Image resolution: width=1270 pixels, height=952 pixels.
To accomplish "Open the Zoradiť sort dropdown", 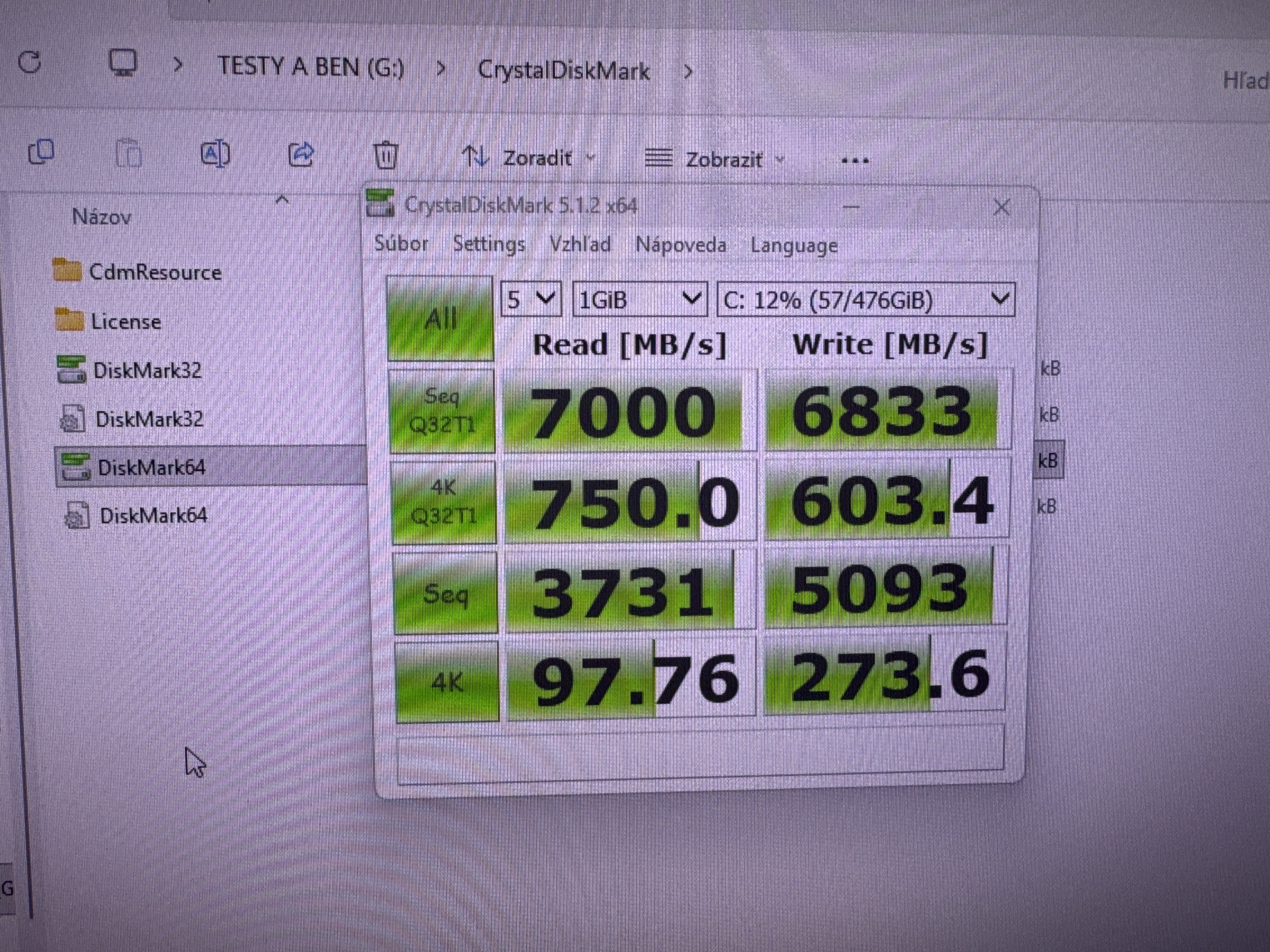I will point(529,157).
